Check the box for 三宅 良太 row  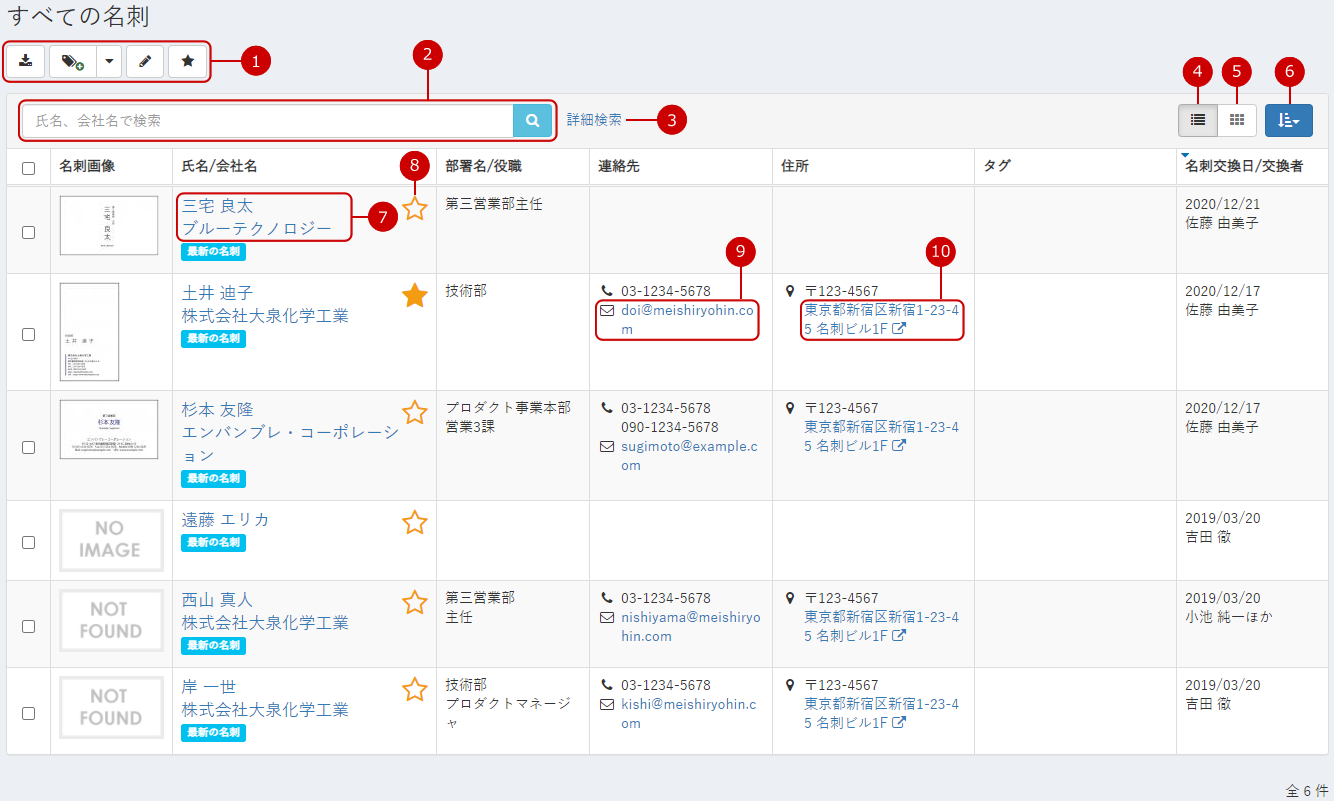pyautogui.click(x=28, y=231)
